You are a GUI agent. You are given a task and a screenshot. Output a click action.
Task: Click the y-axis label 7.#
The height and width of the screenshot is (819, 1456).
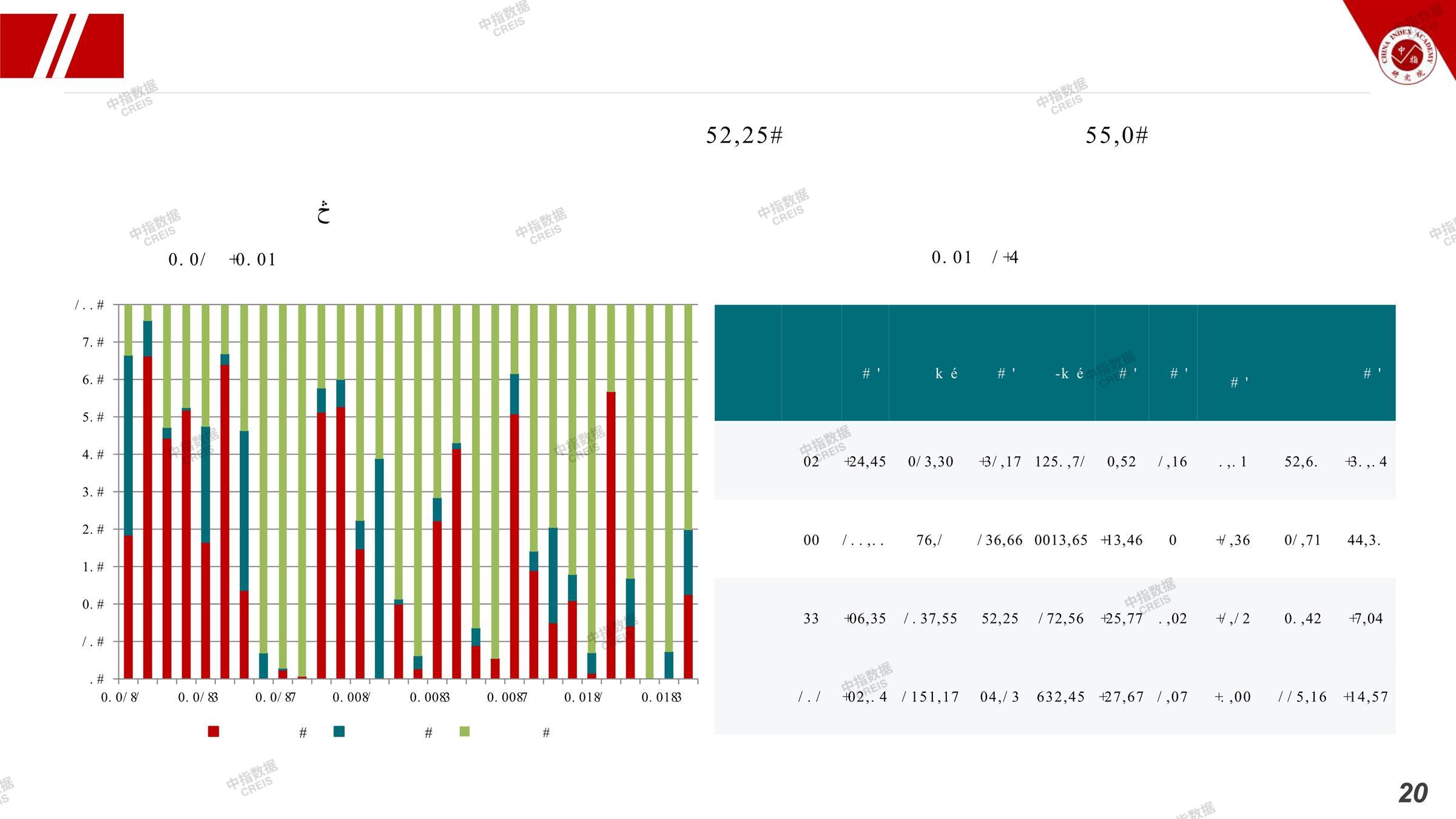pos(93,342)
